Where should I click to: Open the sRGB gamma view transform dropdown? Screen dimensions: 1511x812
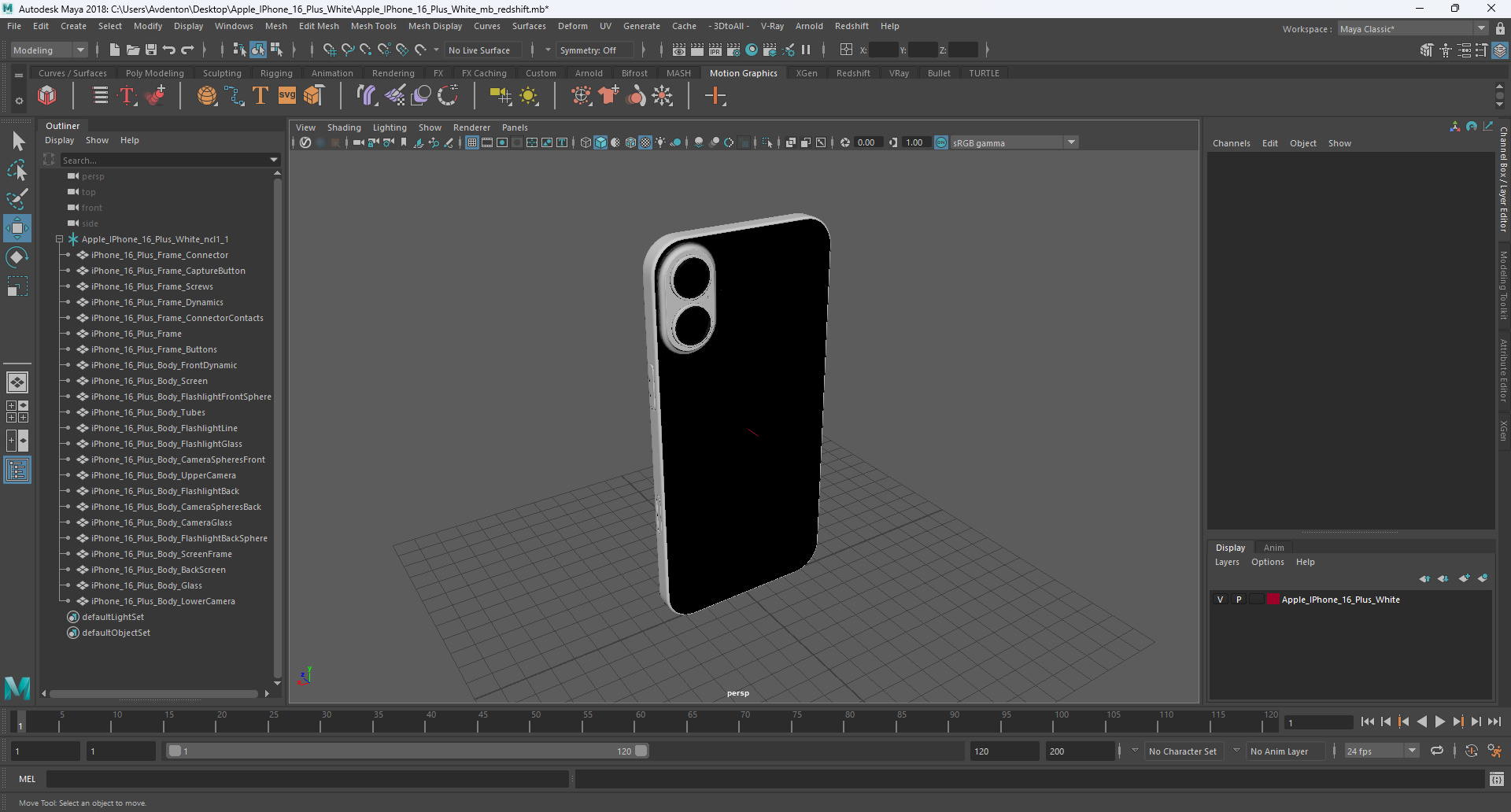coord(1014,142)
